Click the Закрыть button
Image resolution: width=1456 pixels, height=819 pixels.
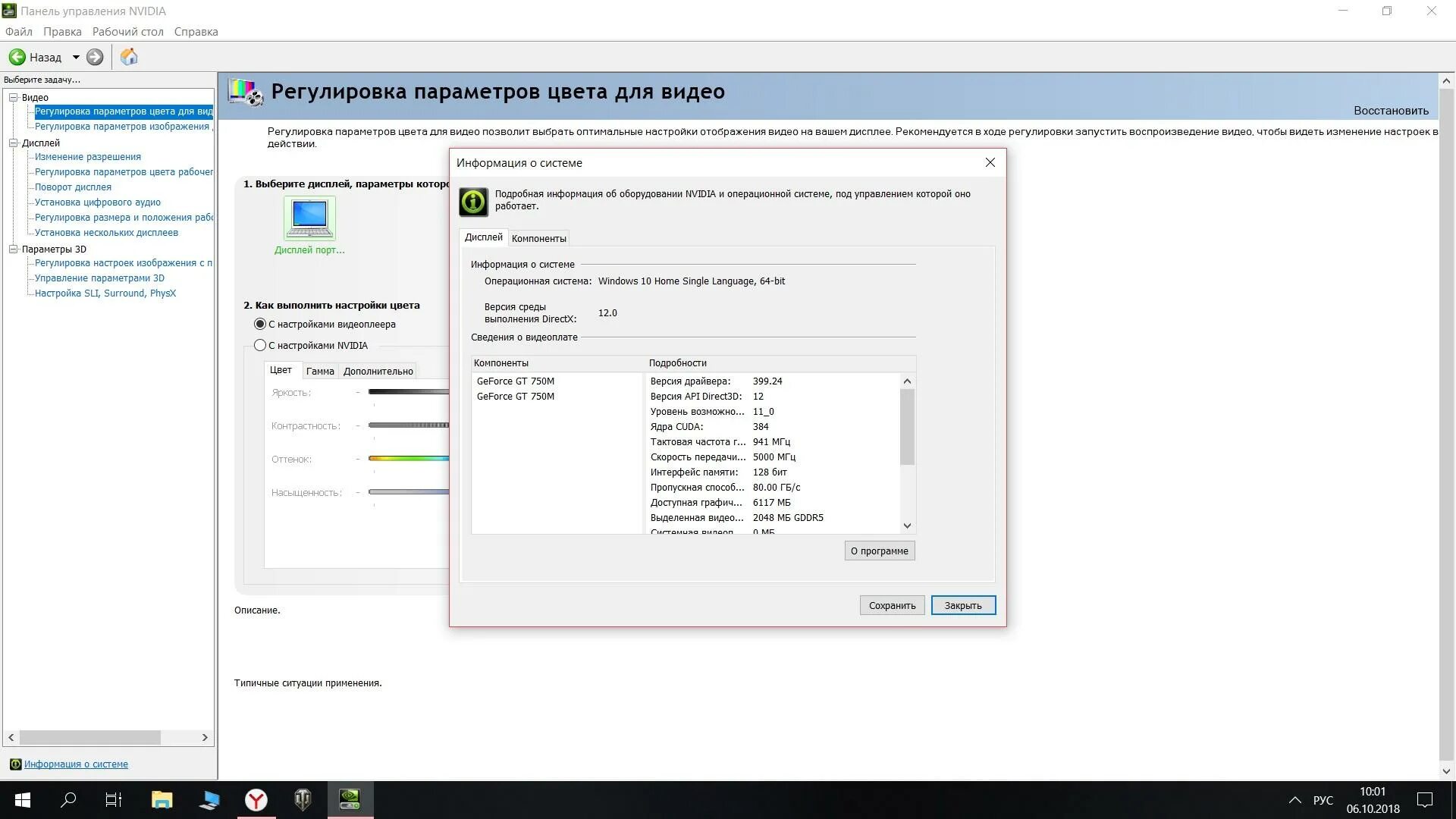963,605
